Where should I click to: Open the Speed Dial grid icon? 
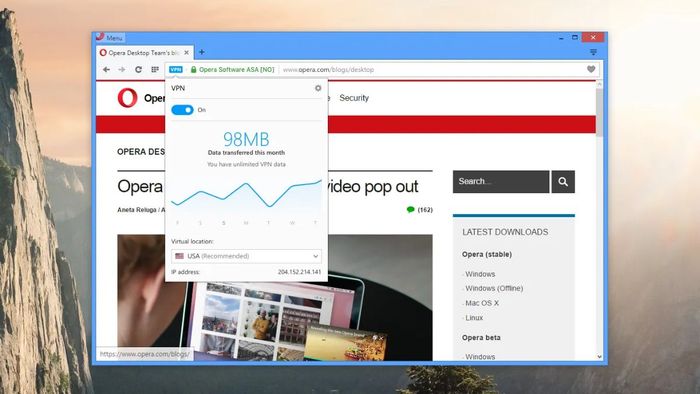[x=155, y=70]
